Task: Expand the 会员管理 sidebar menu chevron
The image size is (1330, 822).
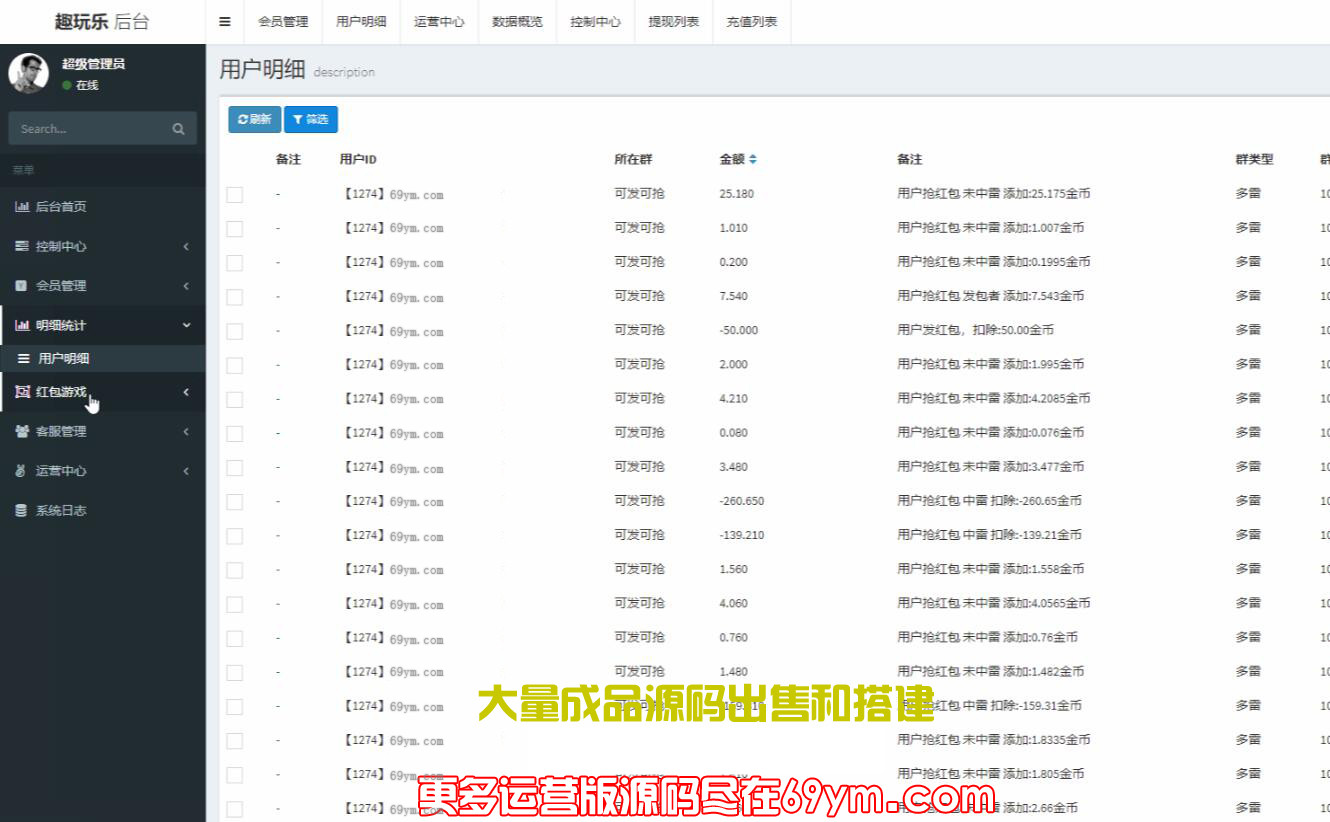Action: (x=186, y=287)
